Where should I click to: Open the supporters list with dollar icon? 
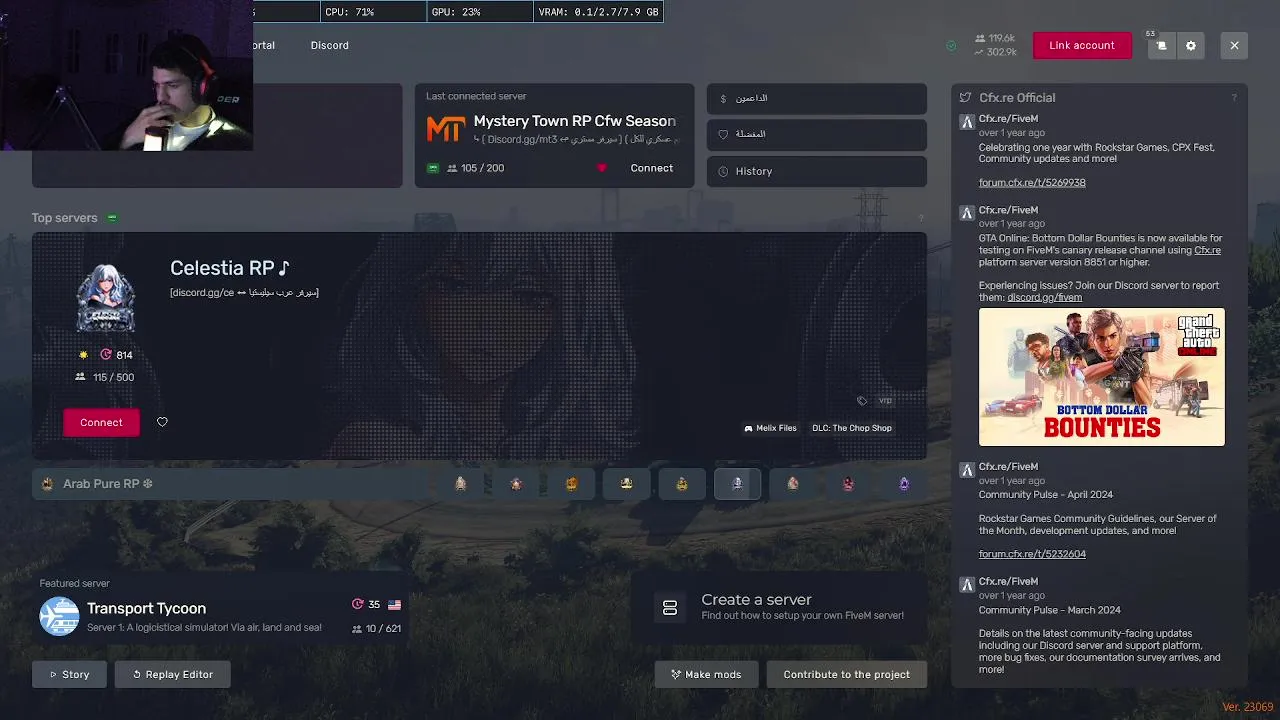[816, 98]
